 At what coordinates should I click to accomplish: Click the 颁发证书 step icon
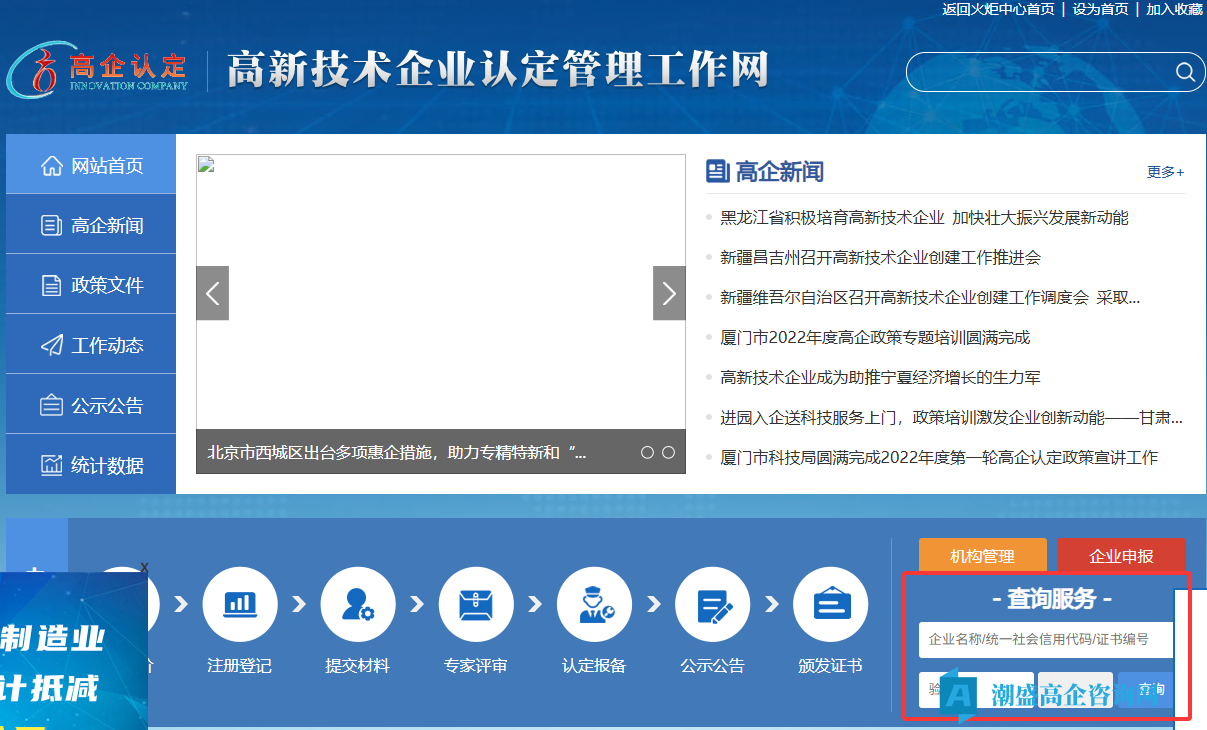coord(830,604)
